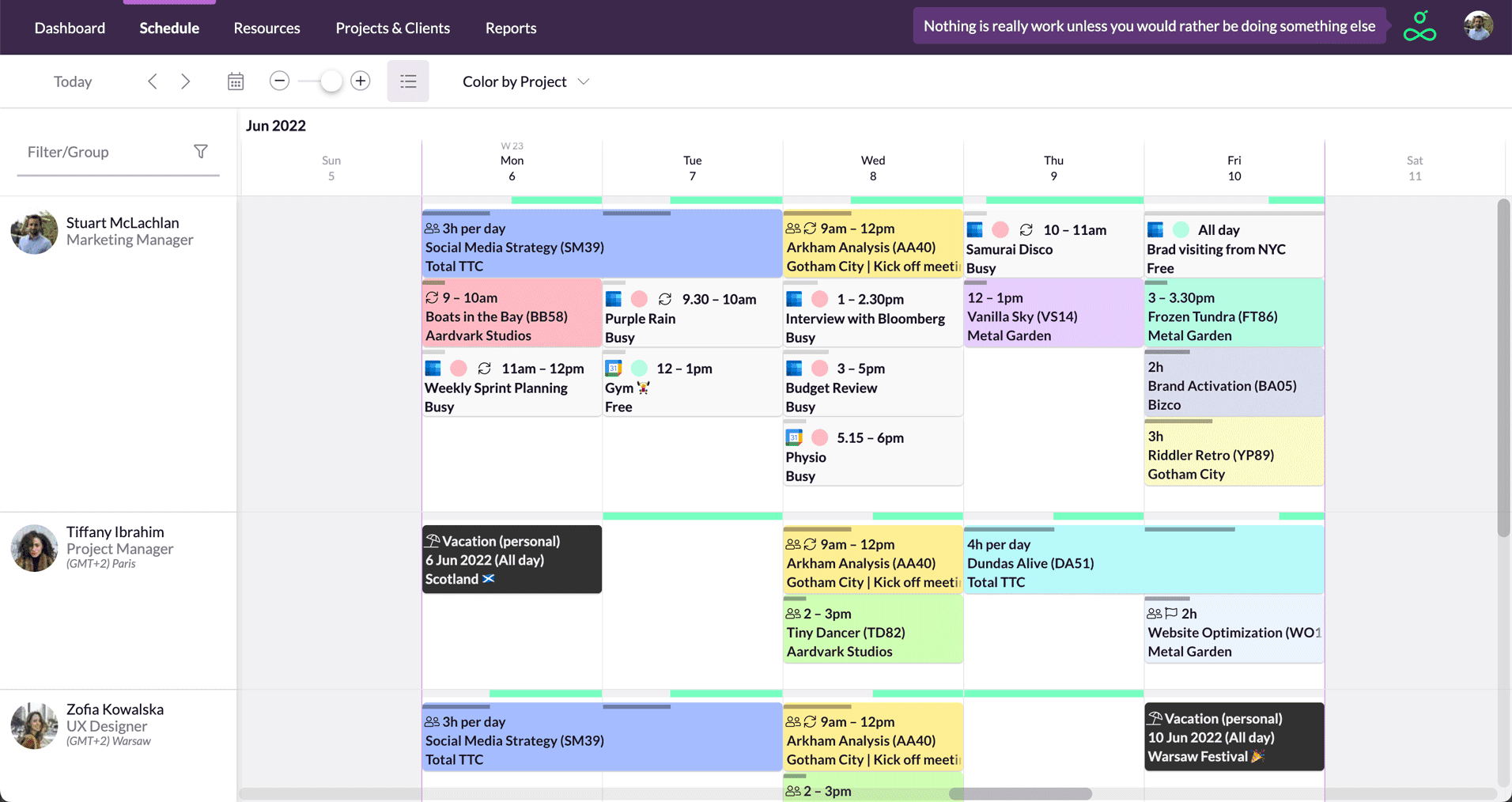Open the Resources page

[x=266, y=28]
